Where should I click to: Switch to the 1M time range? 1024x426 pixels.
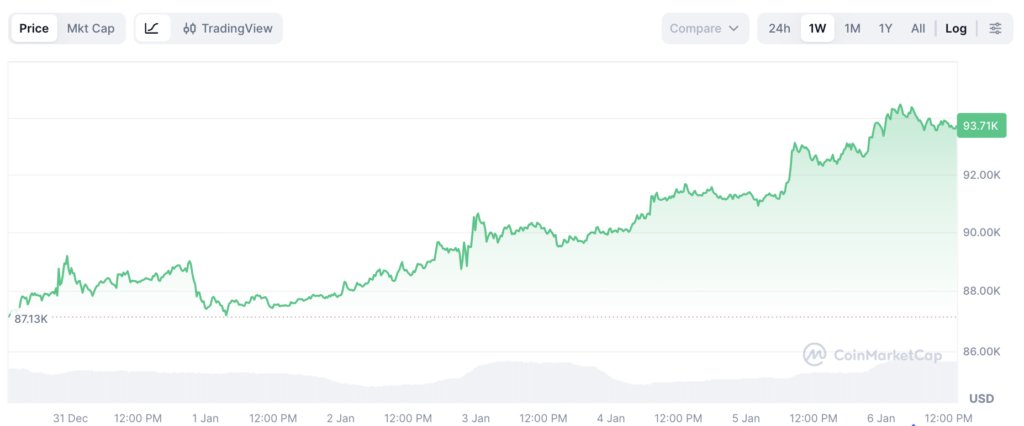click(x=852, y=28)
